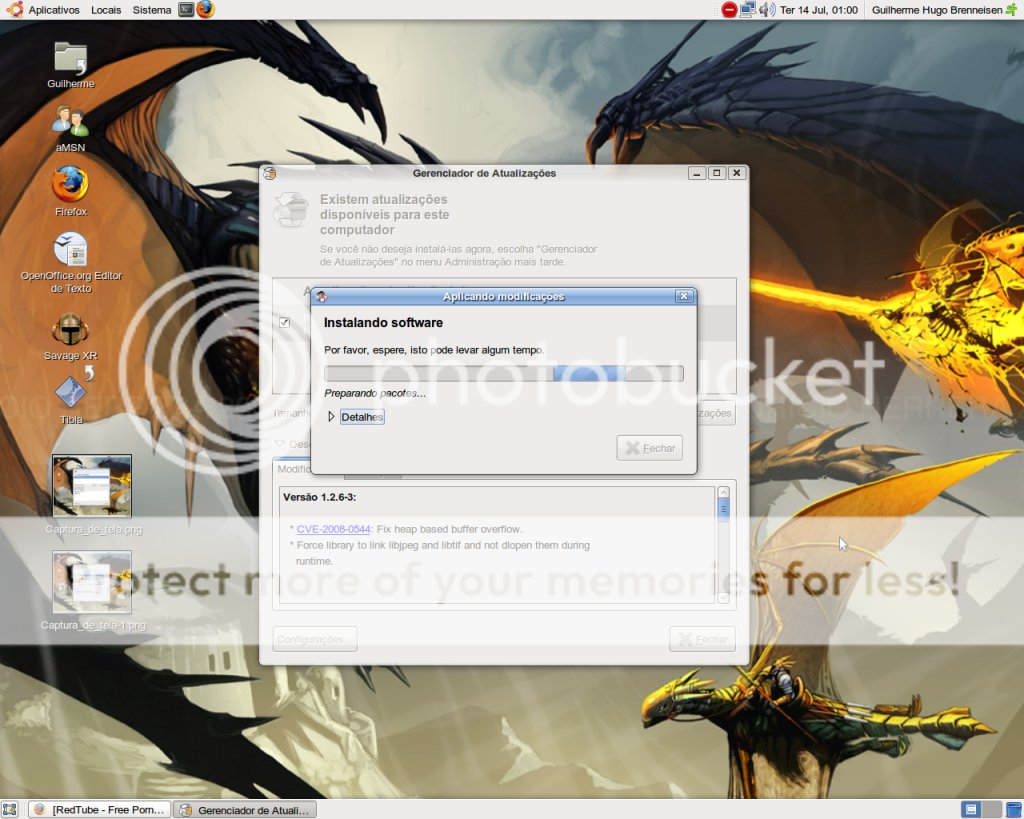Screen dimensions: 1024x819
Task: Switch to the Modificações tab
Action: 295,469
